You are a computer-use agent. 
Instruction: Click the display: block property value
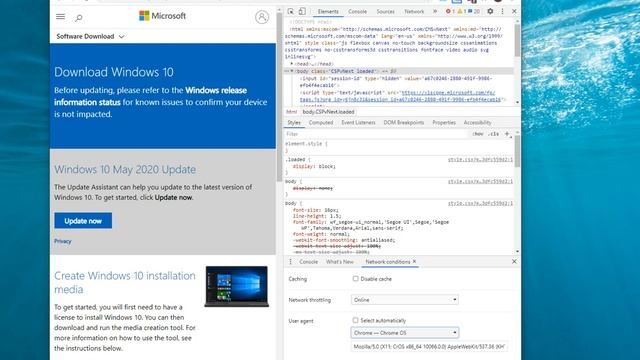point(327,167)
